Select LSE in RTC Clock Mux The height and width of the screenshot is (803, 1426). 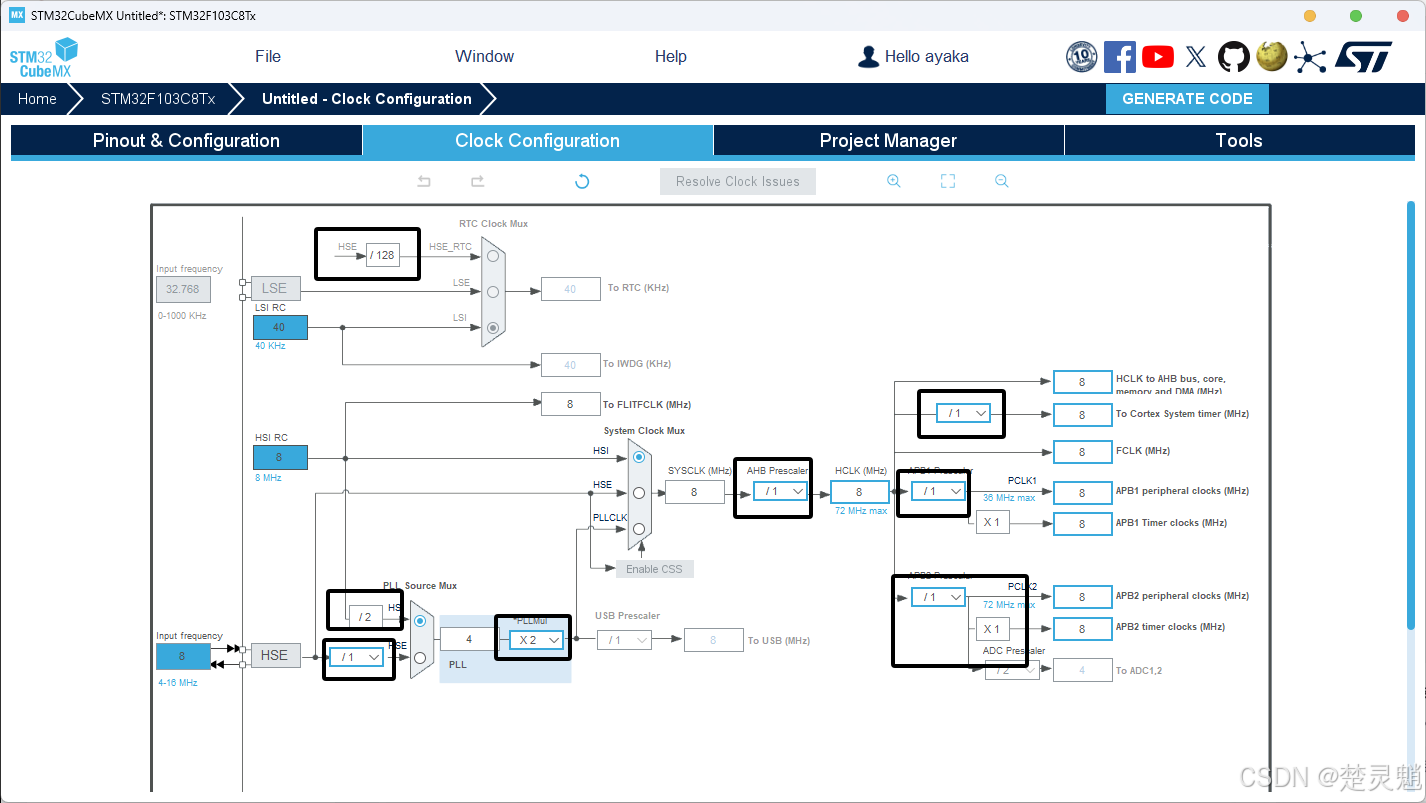(493, 292)
